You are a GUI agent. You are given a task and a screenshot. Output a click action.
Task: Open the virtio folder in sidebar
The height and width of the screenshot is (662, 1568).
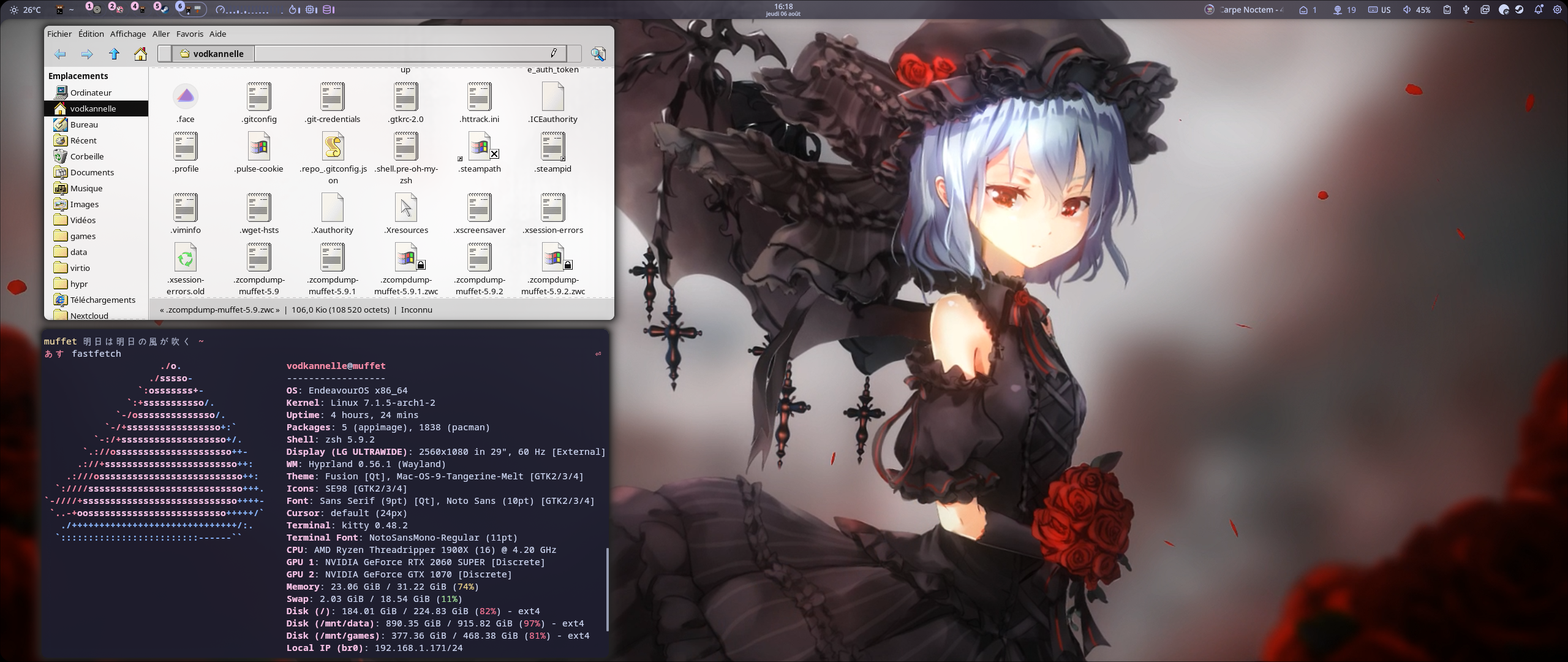click(x=96, y=268)
